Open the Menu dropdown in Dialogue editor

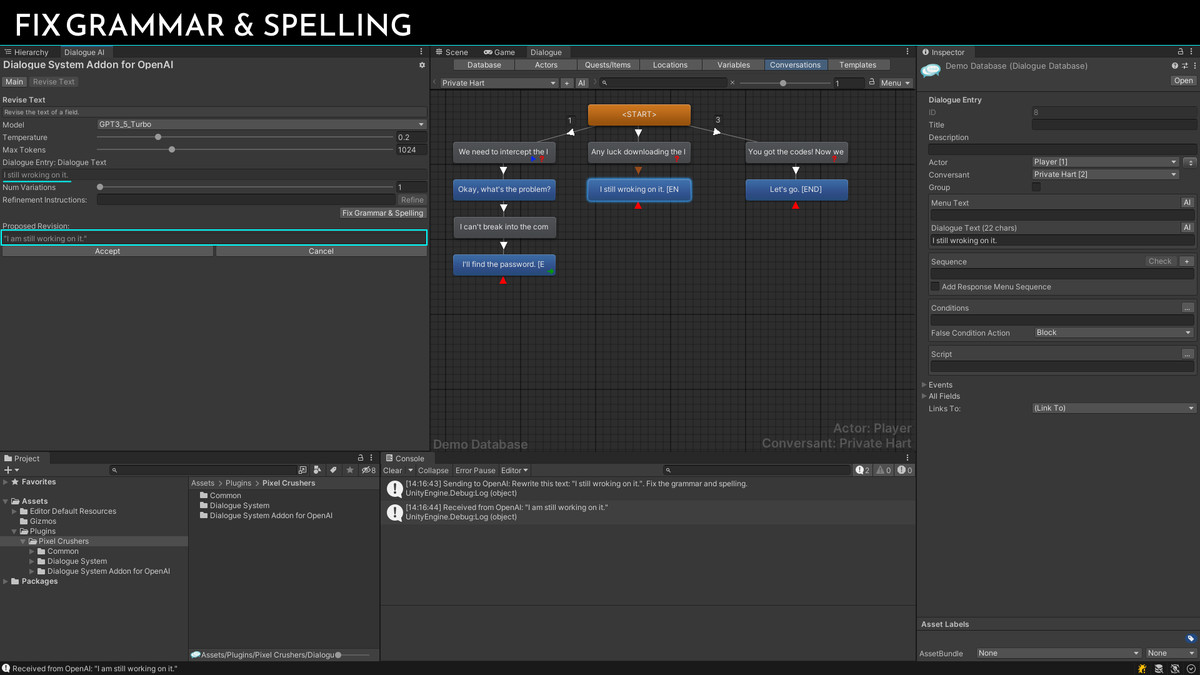tap(895, 83)
